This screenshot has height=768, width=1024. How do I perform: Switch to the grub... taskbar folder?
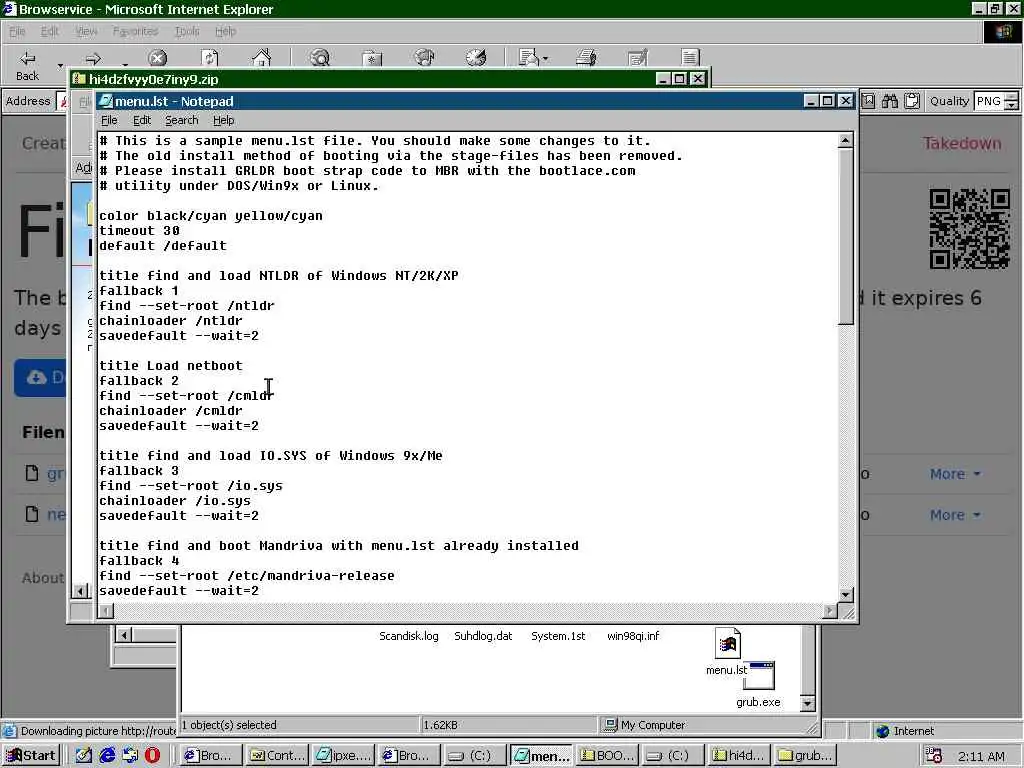tap(805, 755)
